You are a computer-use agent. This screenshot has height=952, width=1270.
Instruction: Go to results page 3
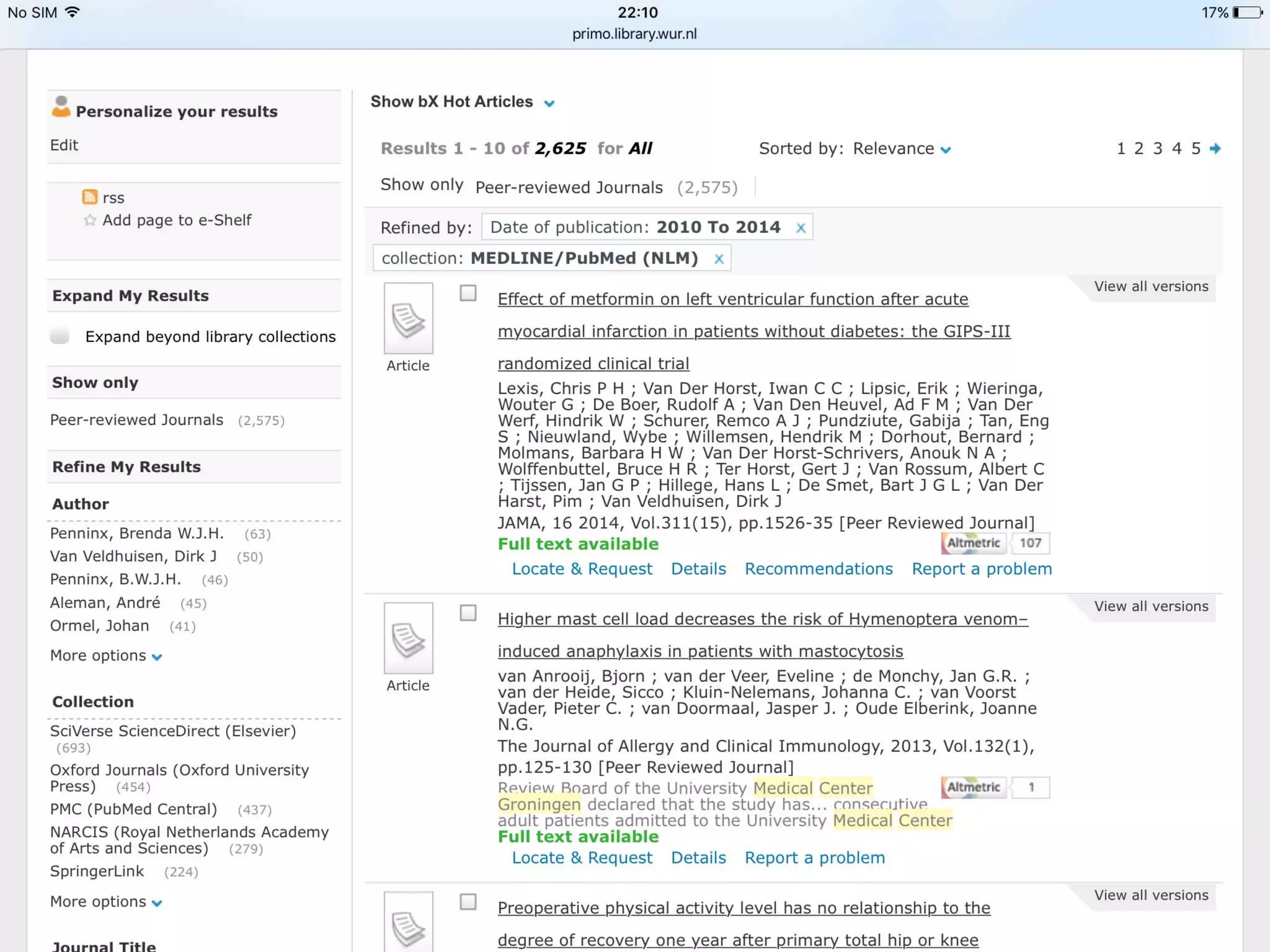(1157, 149)
